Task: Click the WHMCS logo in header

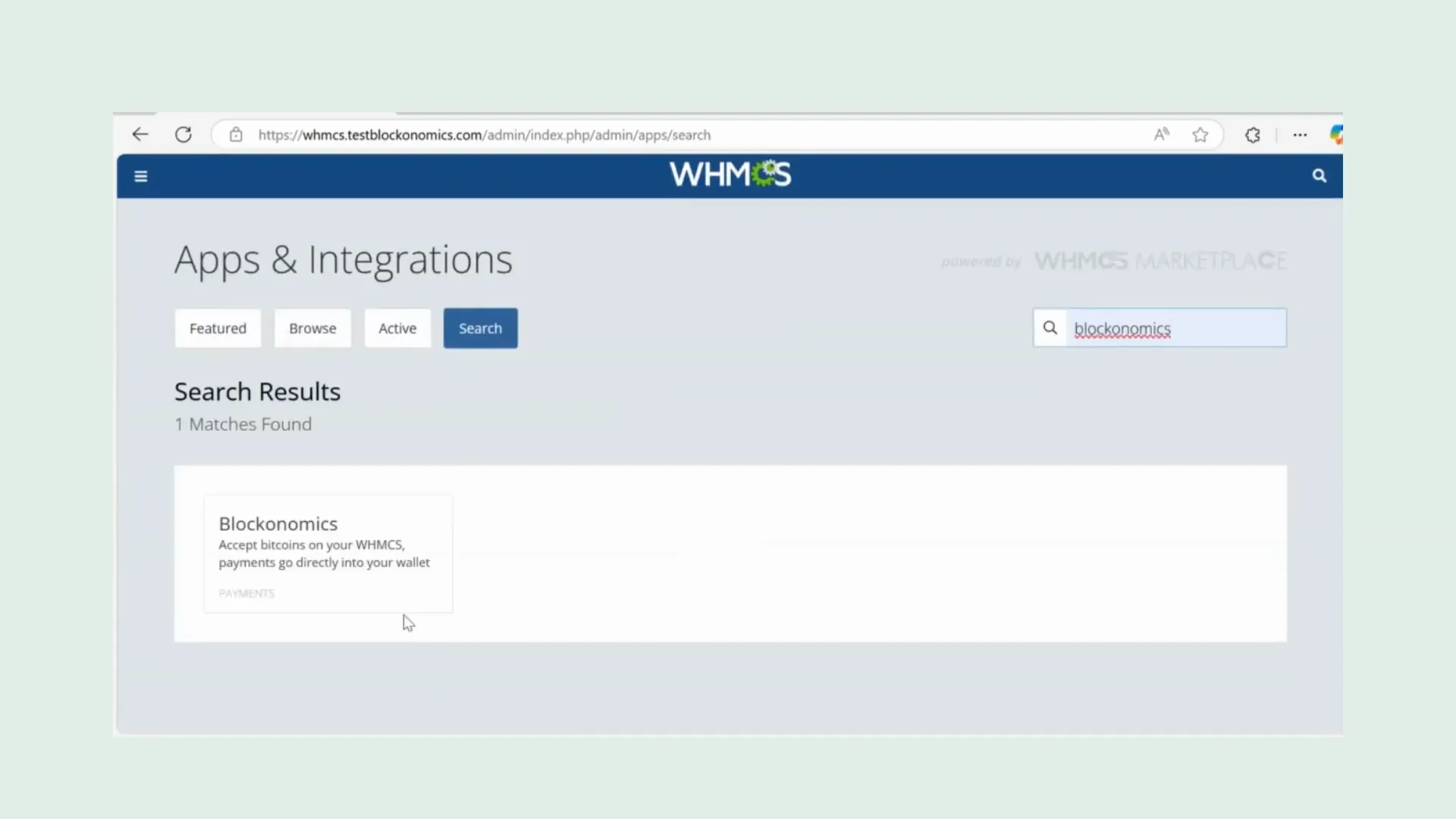Action: 730,175
